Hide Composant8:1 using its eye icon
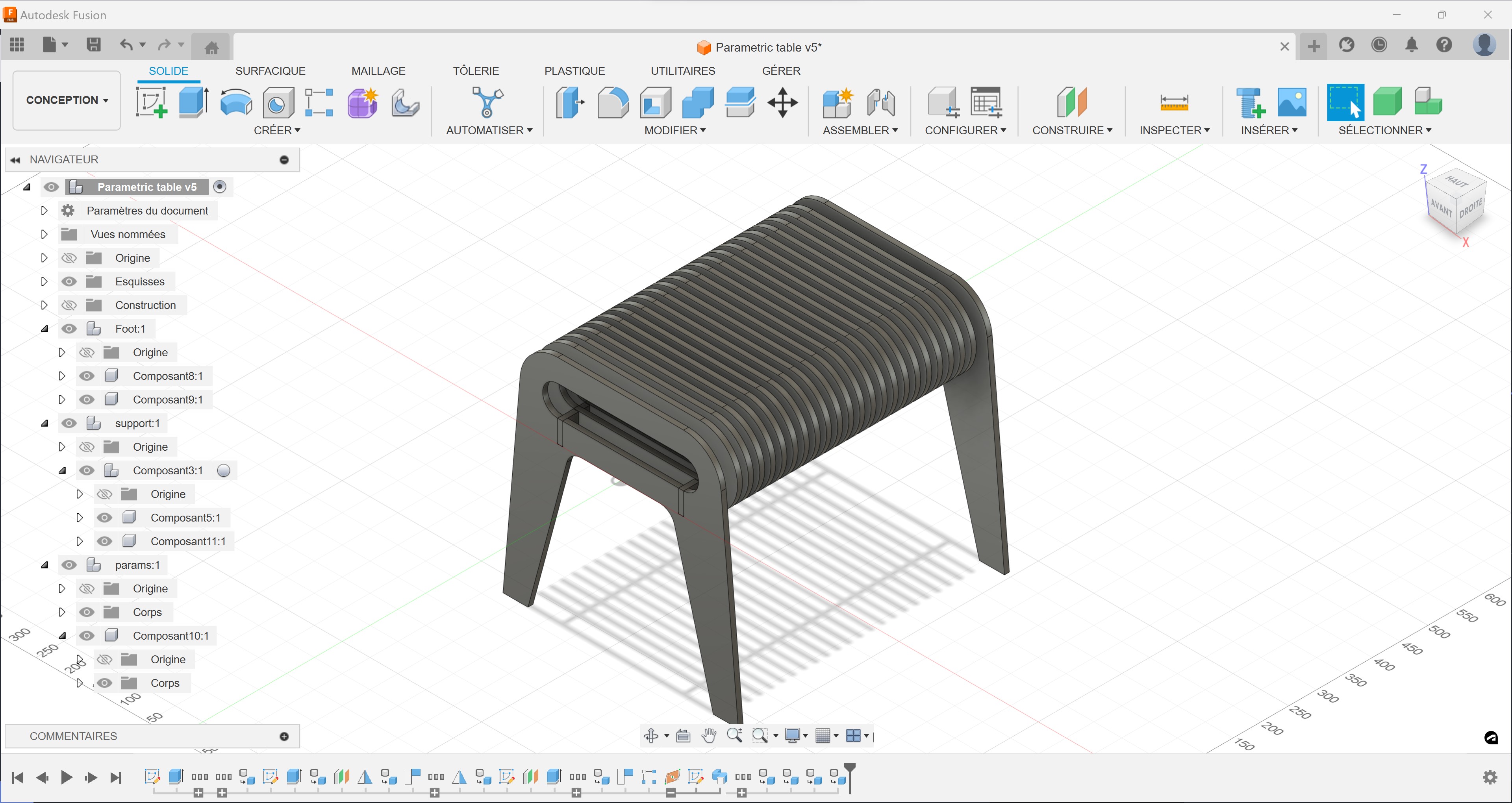This screenshot has height=803, width=1512. coord(87,376)
